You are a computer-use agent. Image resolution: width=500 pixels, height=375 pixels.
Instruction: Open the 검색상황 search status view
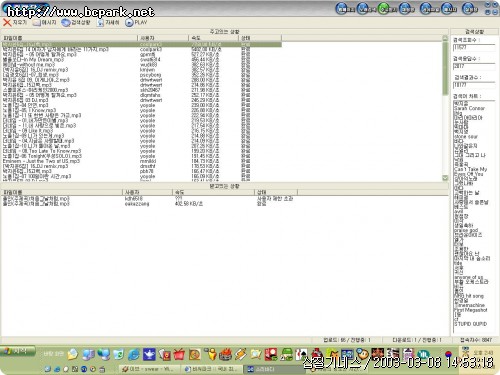(76, 22)
